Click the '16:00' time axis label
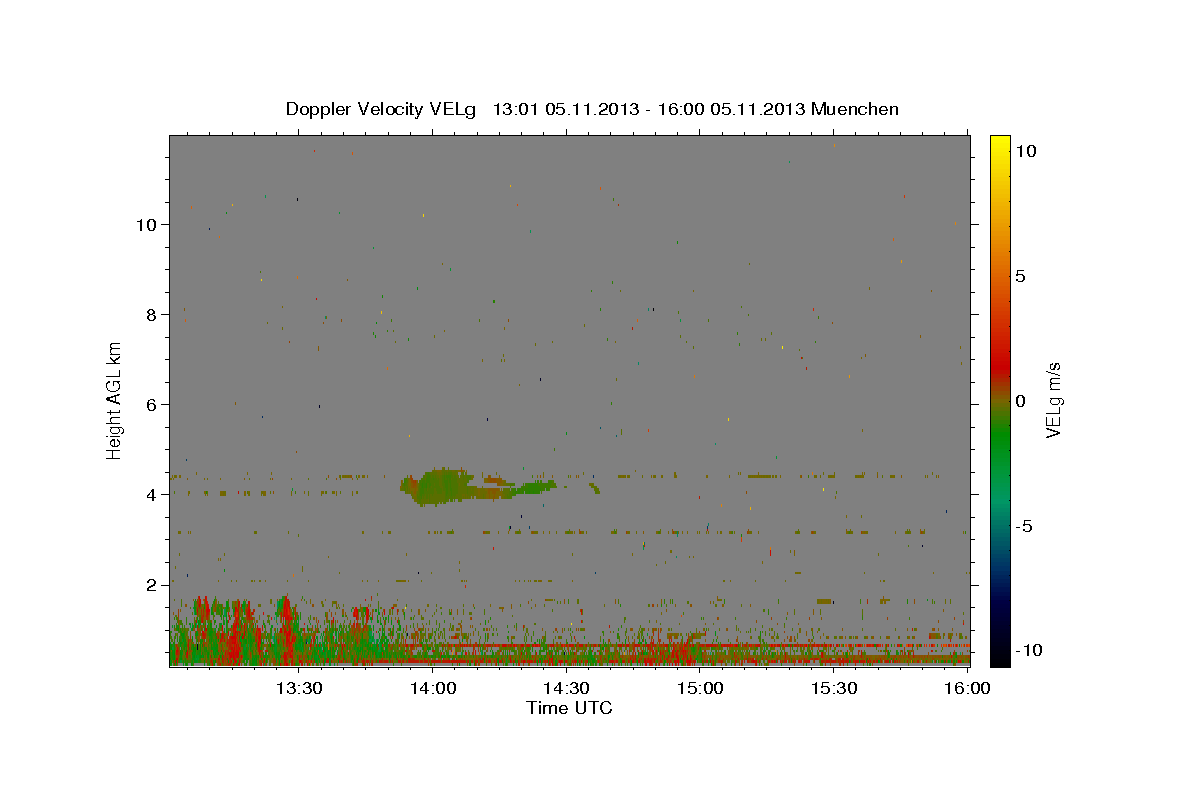This screenshot has height=800, width=1200. pos(968,688)
